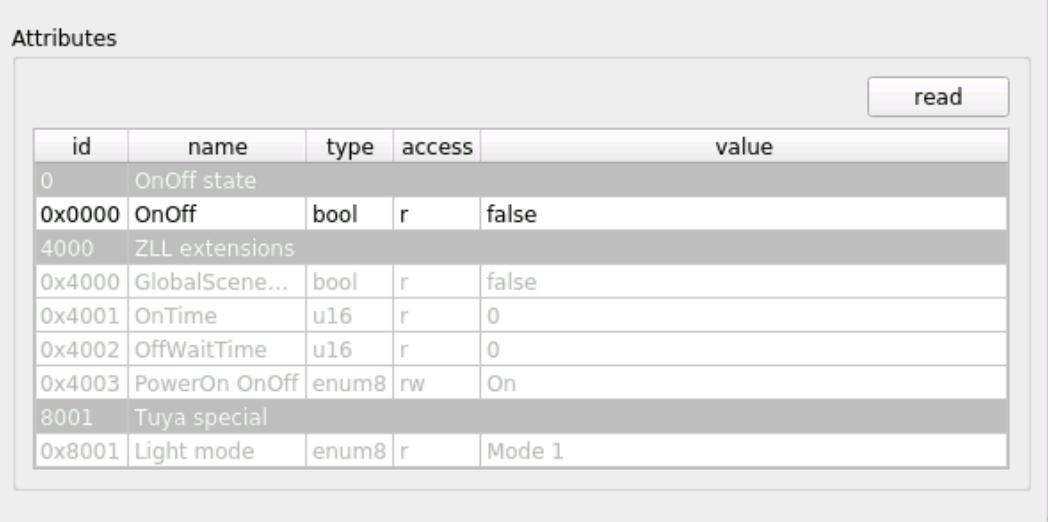Click the false value of OnOff
The image size is (1048, 522).
pos(744,215)
